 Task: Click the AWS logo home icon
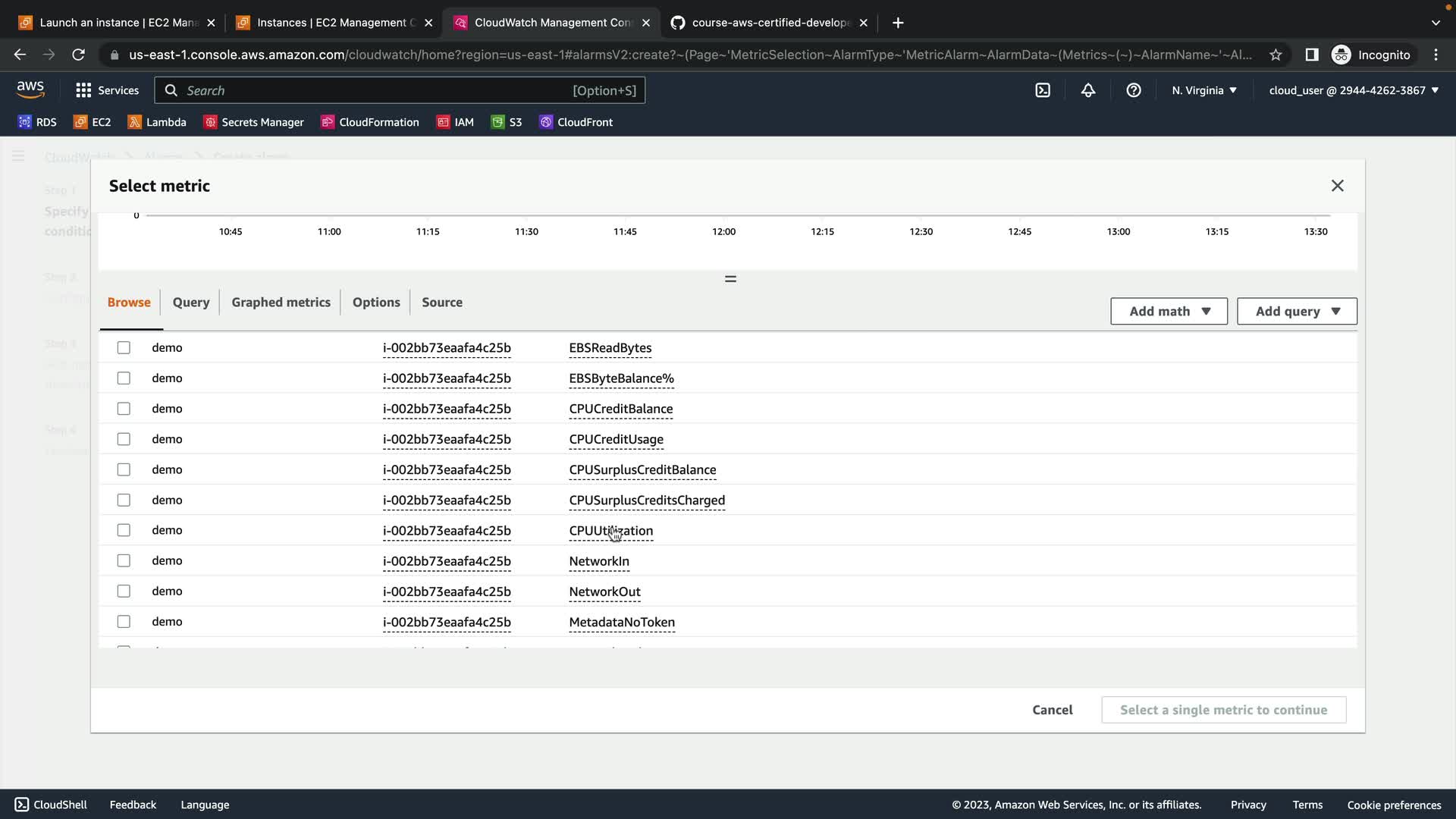point(30,89)
